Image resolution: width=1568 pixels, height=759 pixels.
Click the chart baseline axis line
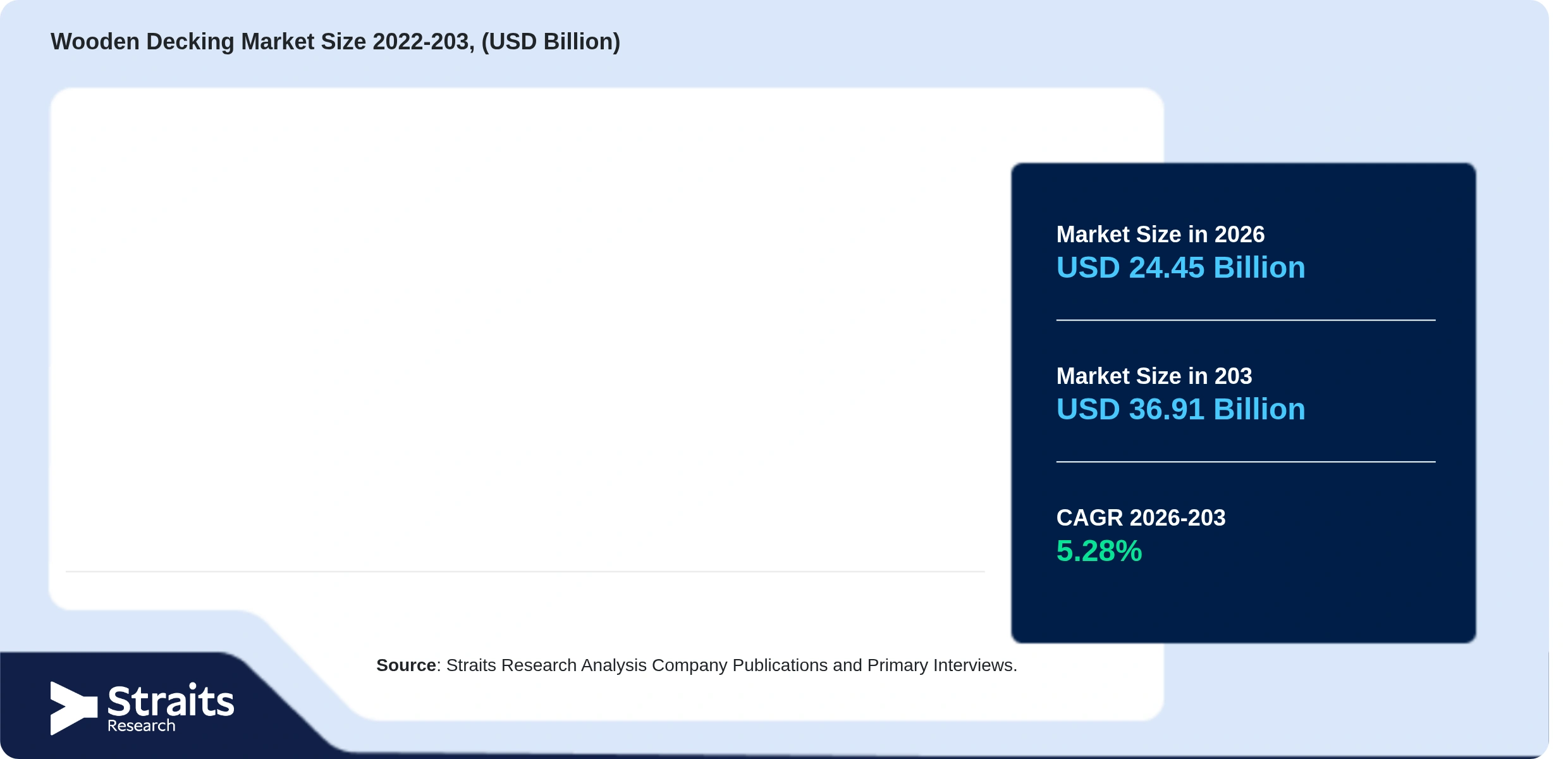[x=525, y=571]
